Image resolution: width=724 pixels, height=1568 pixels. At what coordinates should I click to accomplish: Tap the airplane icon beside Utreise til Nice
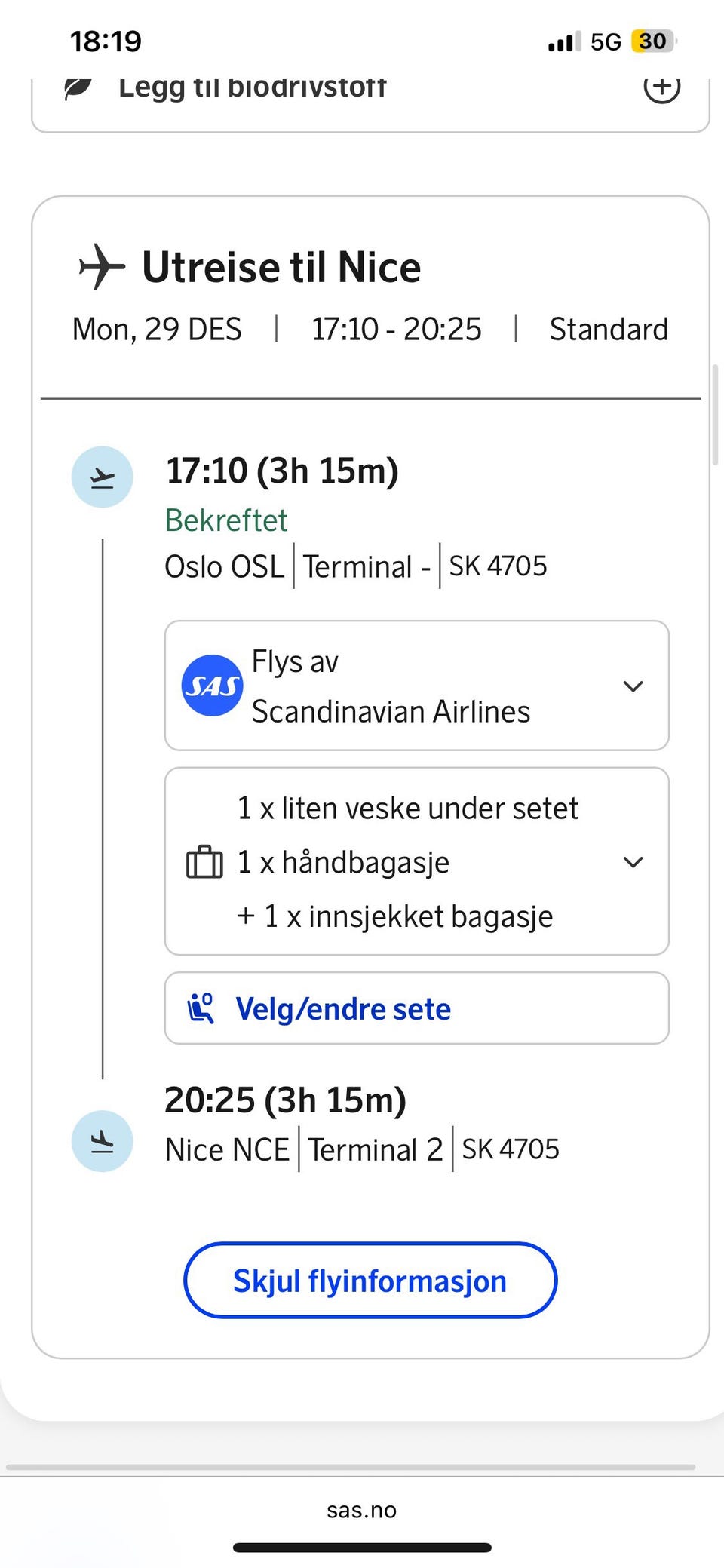(x=102, y=266)
